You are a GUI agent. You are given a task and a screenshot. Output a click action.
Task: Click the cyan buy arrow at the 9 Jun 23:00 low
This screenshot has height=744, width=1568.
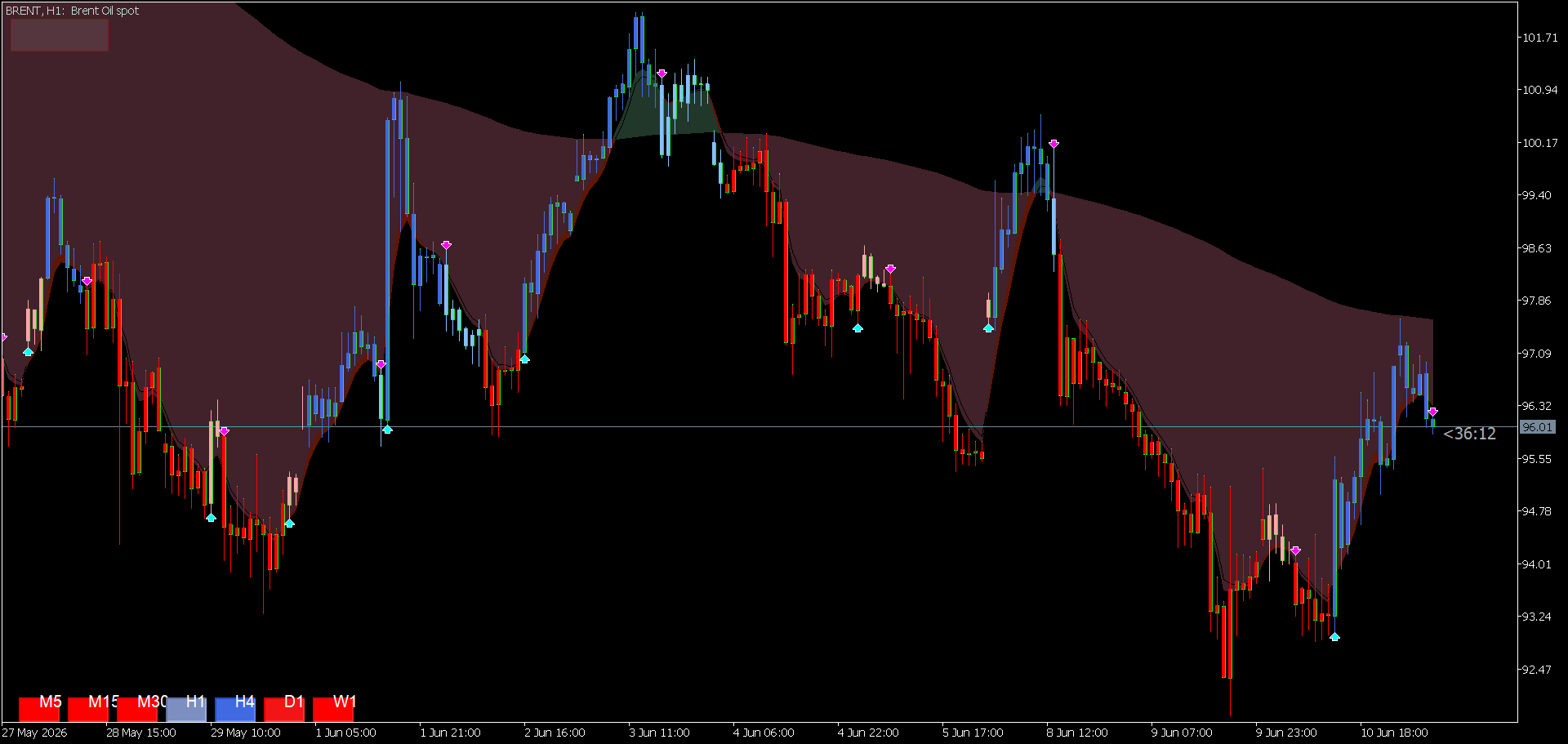[x=1334, y=636]
